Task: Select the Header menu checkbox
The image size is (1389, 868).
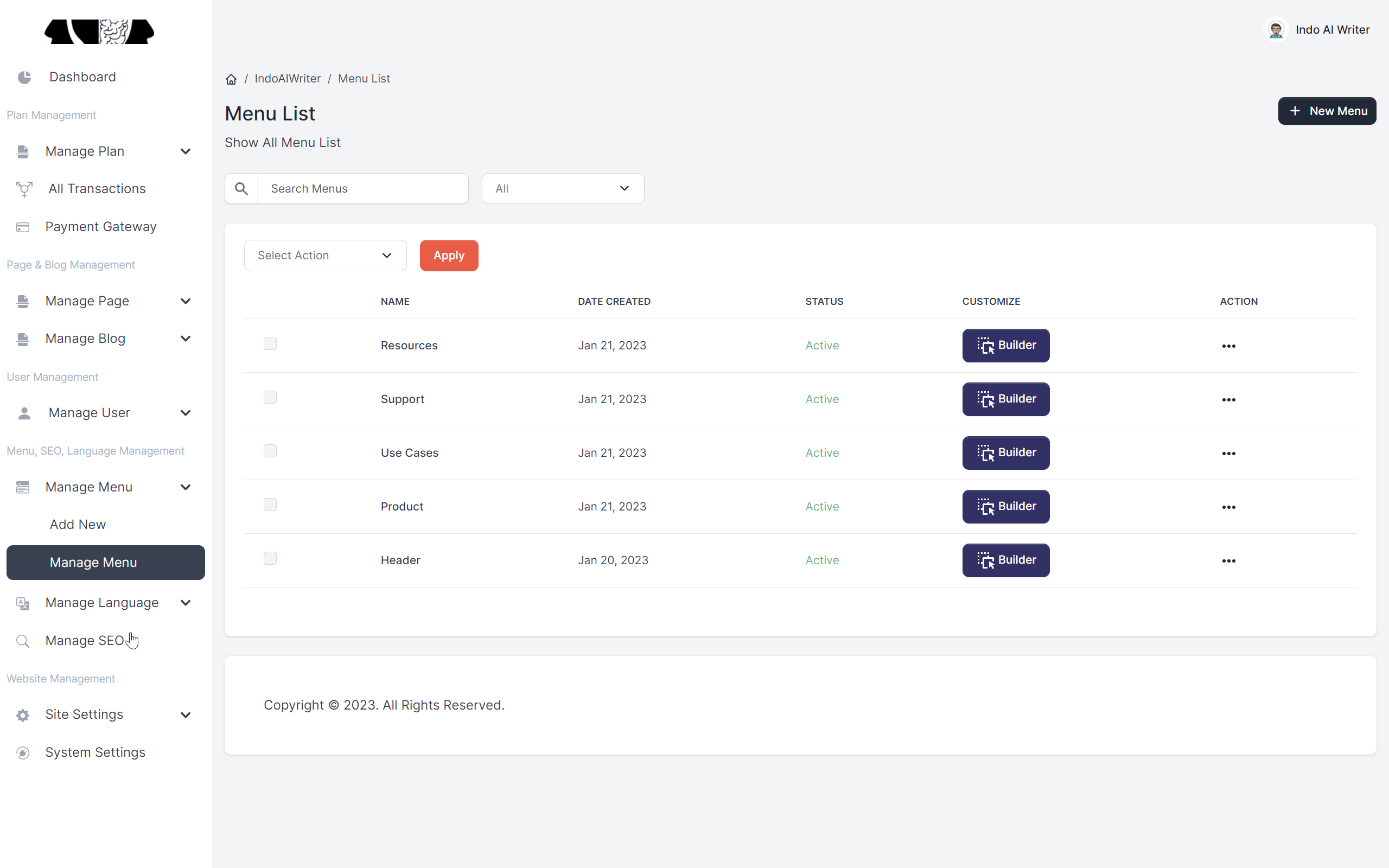Action: pos(270,558)
